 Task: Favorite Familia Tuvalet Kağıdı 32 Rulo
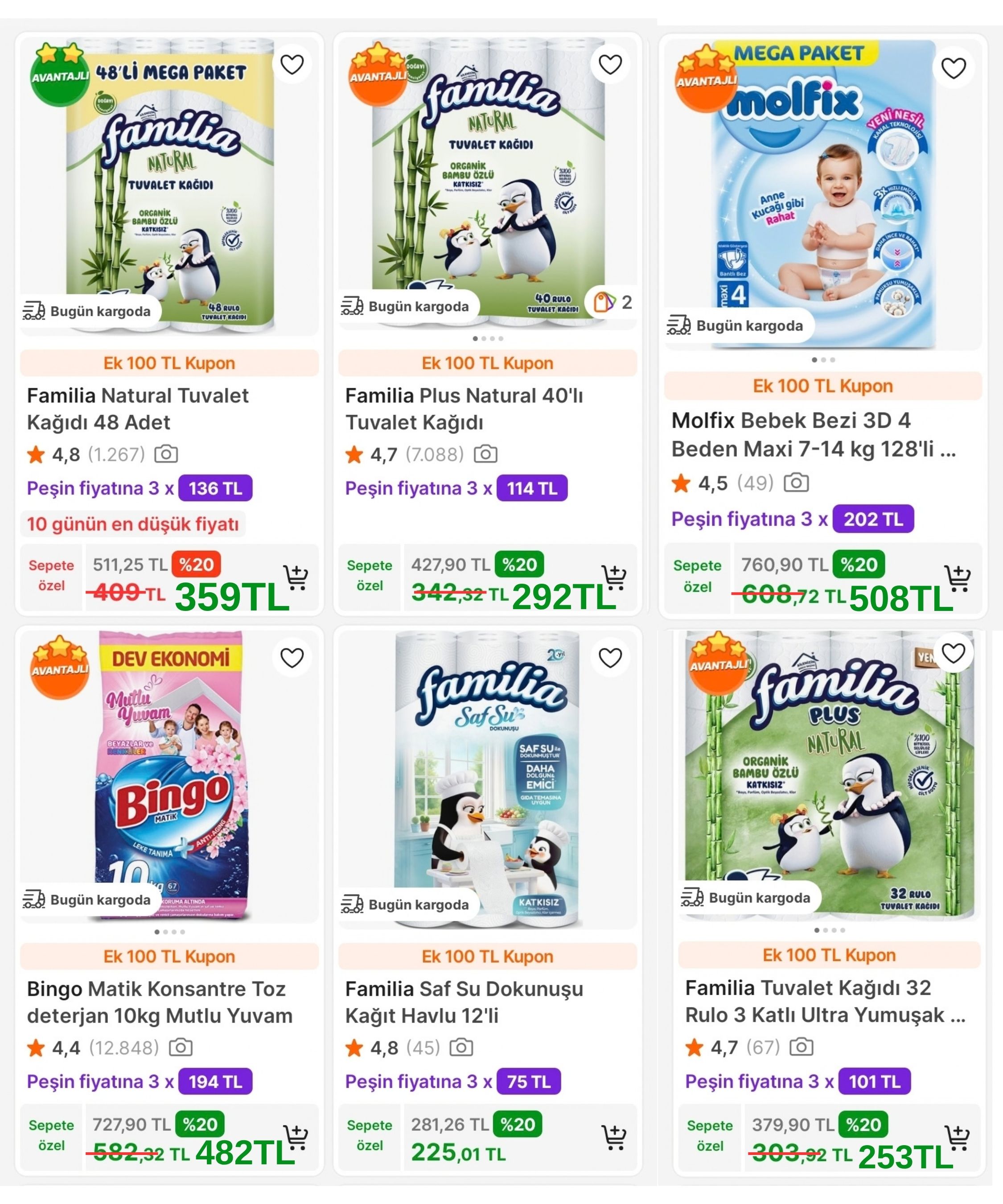953,653
